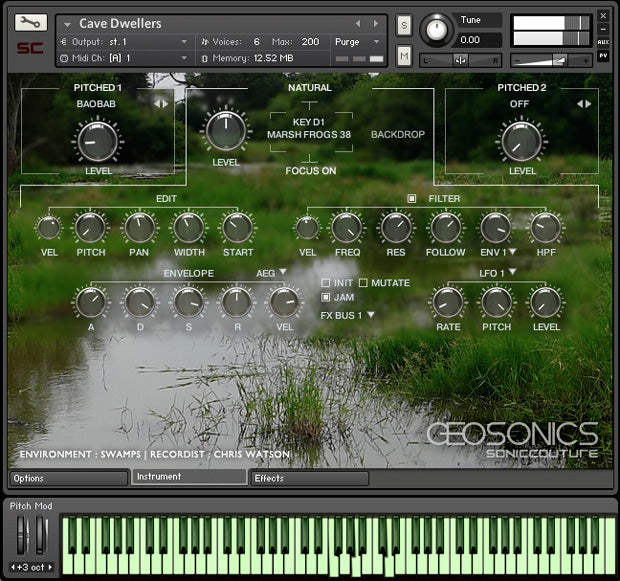
Task: Click the Mod wheel control
Action: (41, 536)
